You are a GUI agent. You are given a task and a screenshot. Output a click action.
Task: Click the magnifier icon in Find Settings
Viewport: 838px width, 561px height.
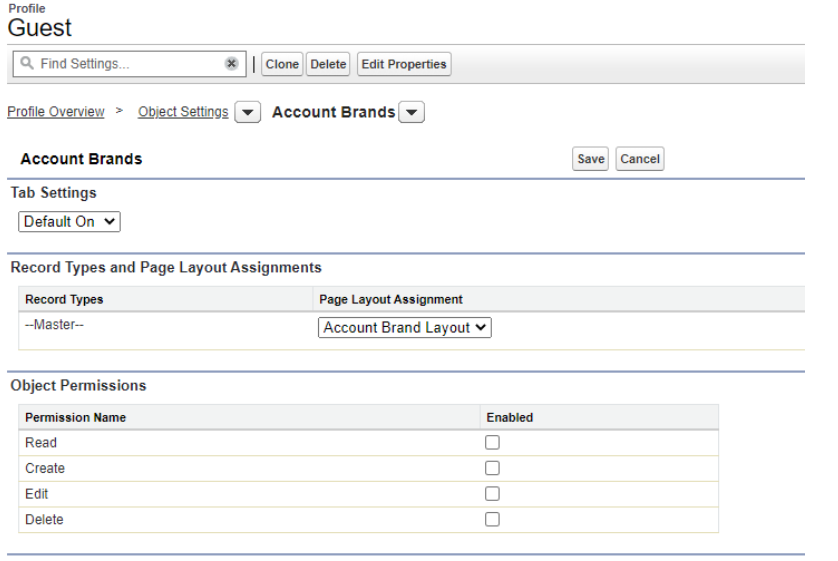click(x=26, y=64)
